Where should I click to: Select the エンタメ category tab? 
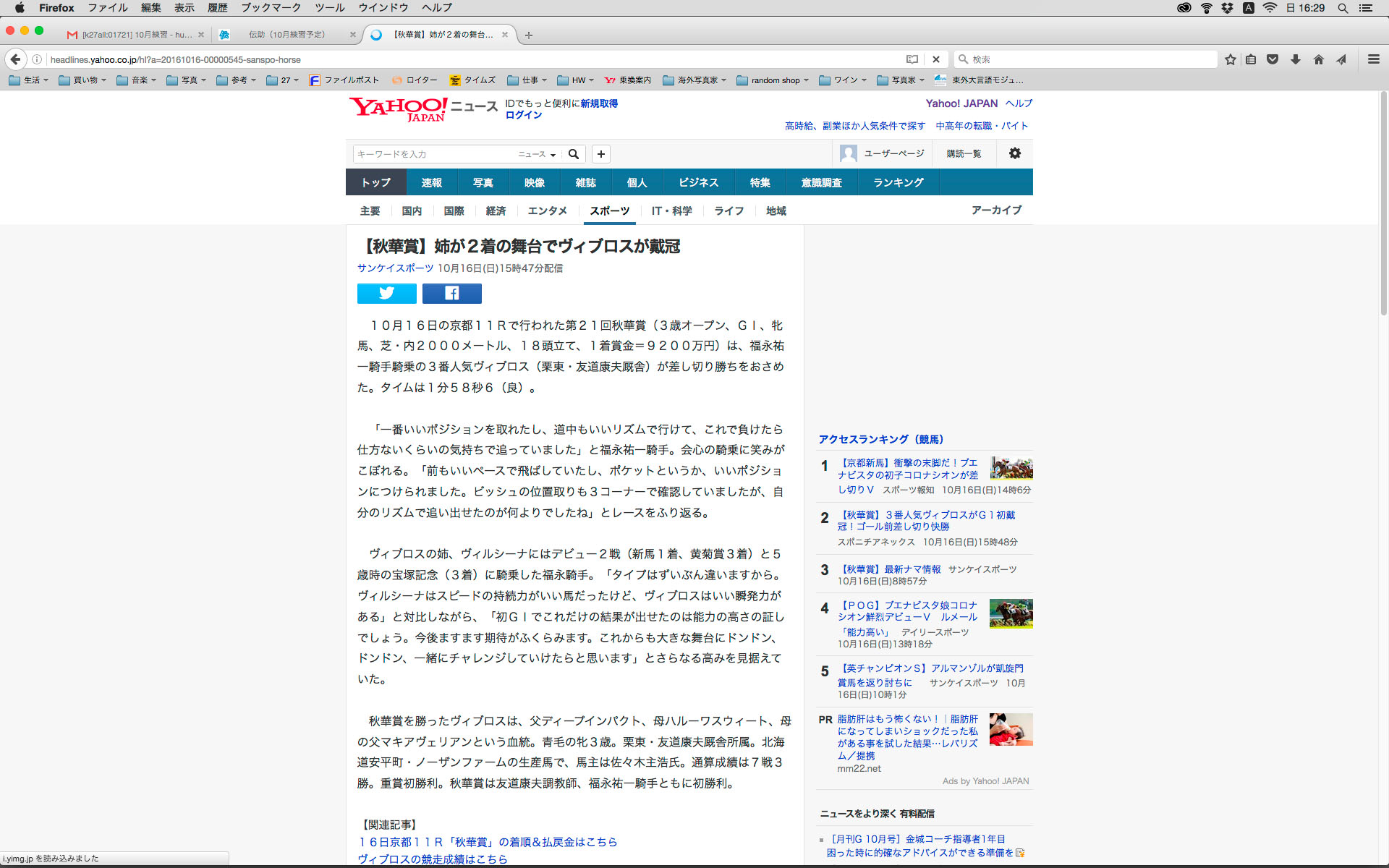[x=547, y=210]
